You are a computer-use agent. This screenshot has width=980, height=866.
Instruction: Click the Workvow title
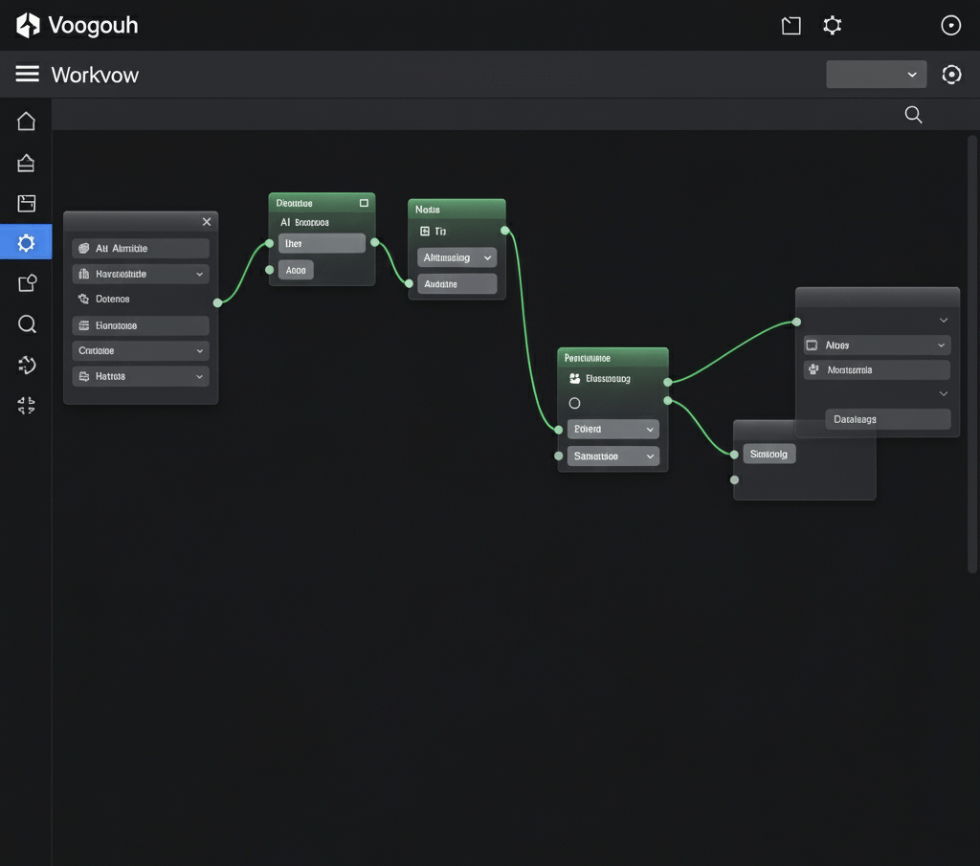tap(95, 75)
